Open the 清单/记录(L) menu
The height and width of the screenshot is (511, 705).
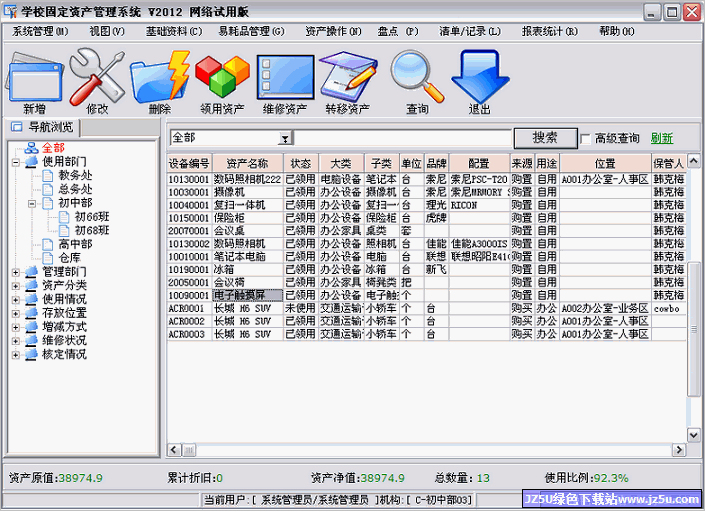coord(470,31)
